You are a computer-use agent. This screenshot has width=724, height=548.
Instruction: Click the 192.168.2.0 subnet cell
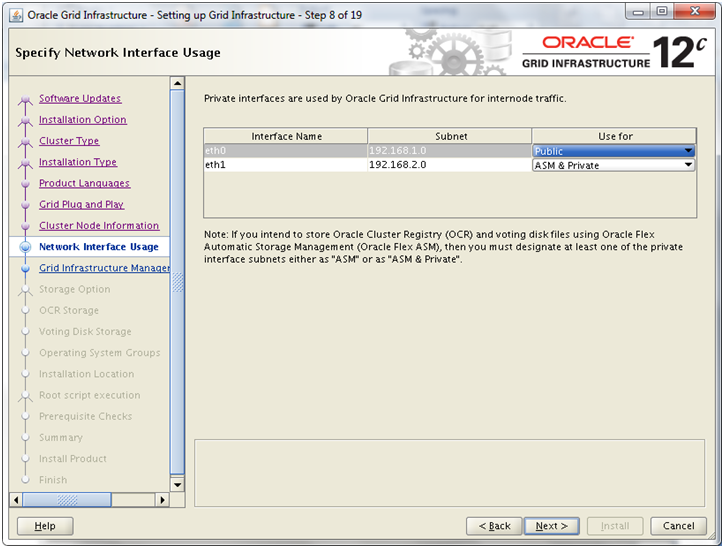(449, 165)
